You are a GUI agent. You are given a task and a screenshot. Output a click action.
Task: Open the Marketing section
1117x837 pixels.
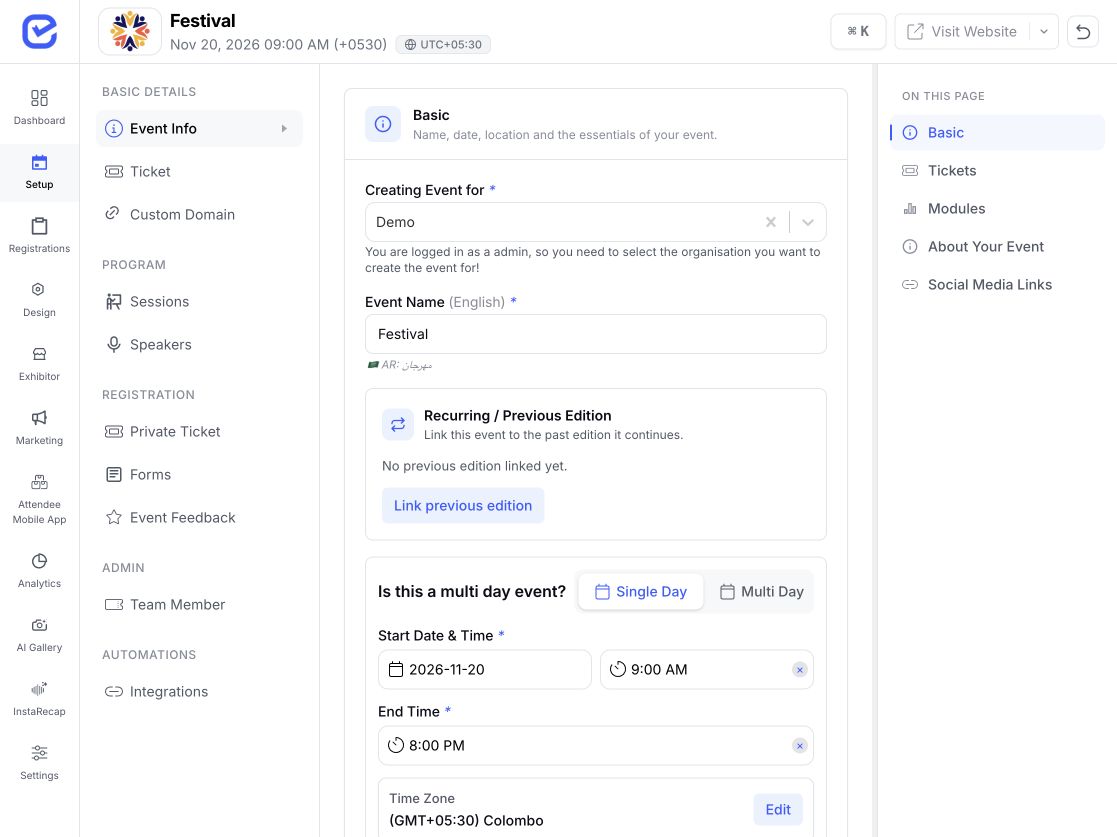39,428
